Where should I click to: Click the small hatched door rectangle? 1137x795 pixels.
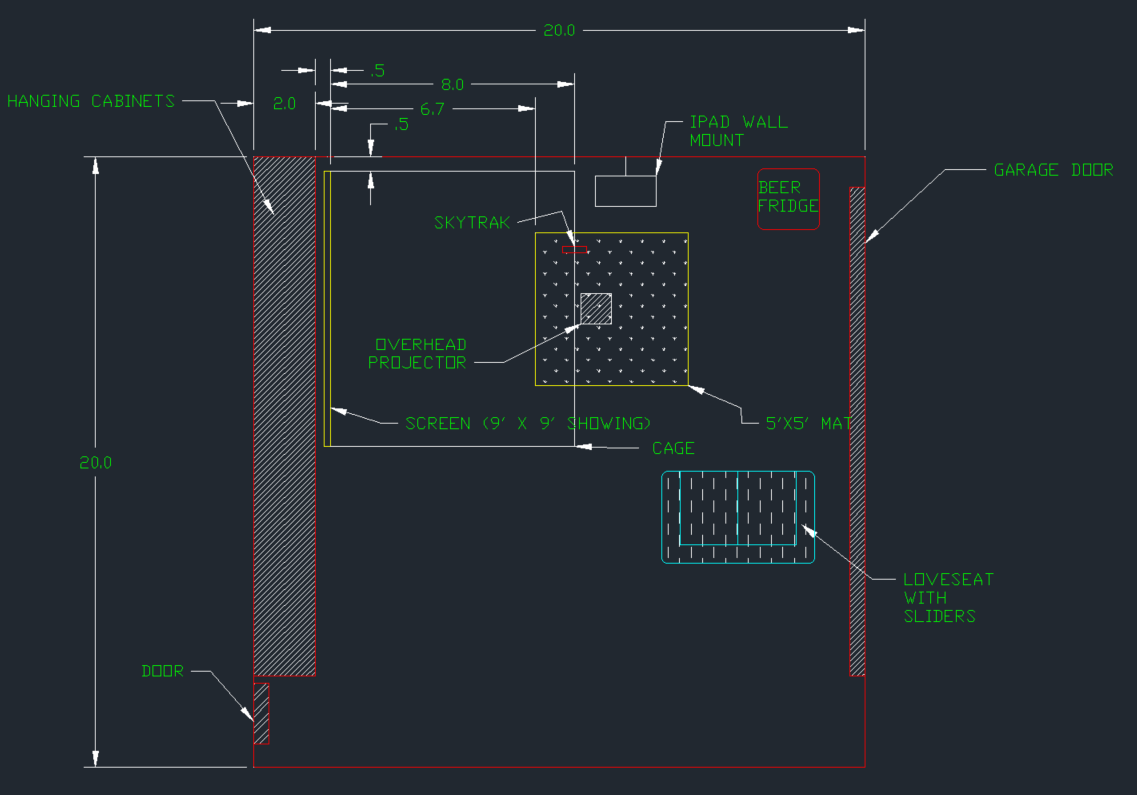click(x=261, y=714)
